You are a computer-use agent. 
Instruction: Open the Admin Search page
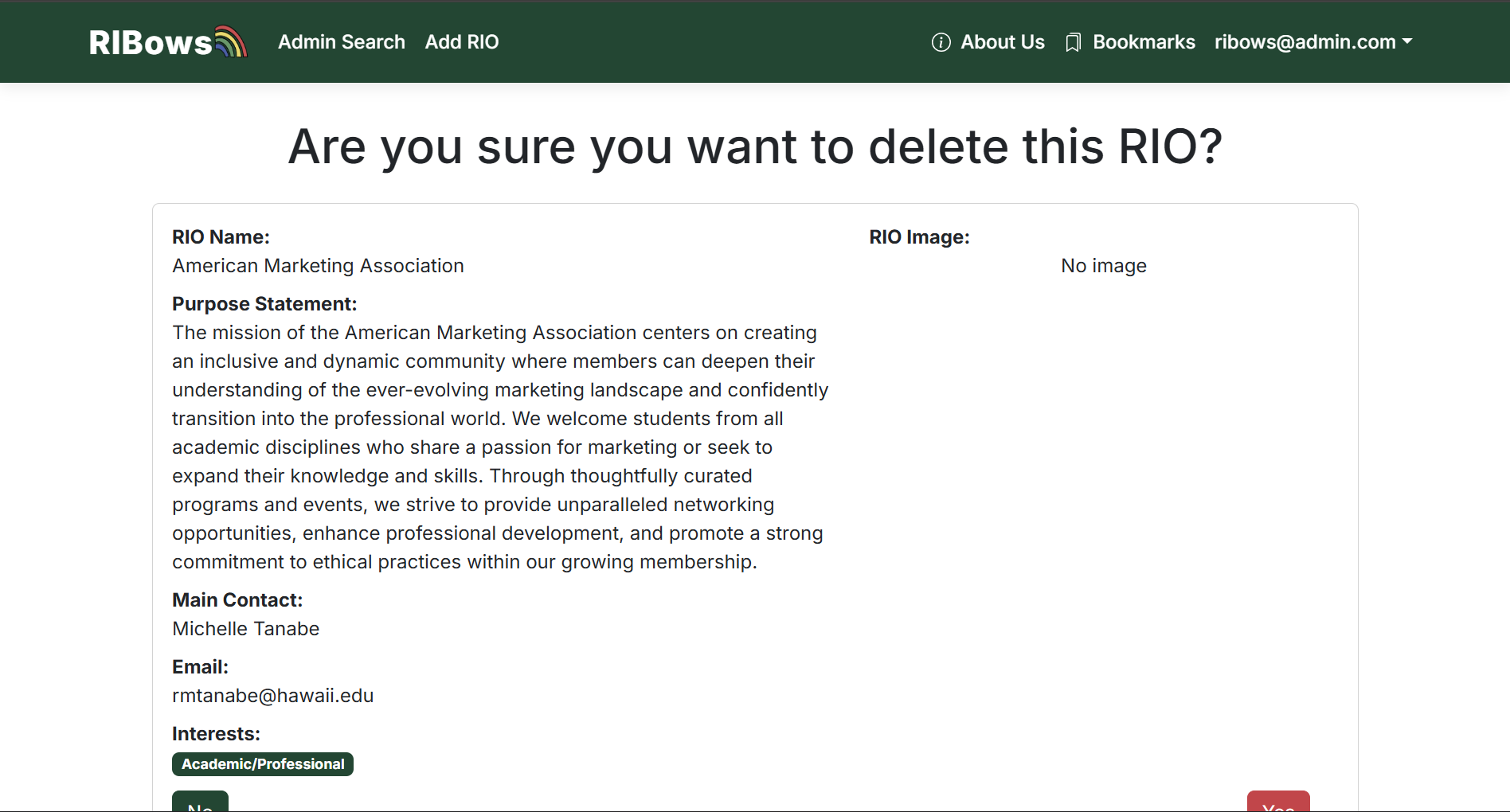(341, 42)
